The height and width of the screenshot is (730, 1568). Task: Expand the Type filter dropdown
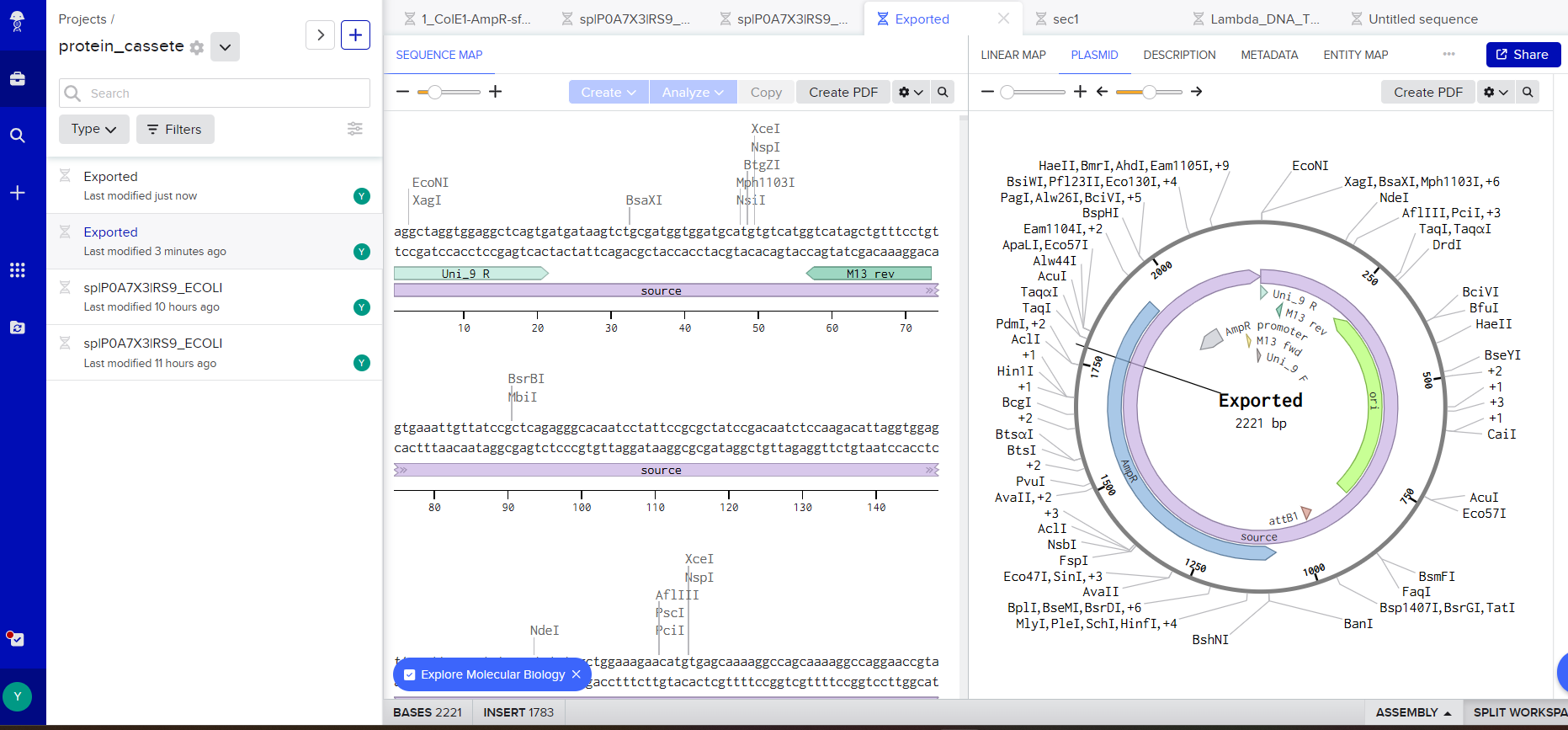[93, 130]
